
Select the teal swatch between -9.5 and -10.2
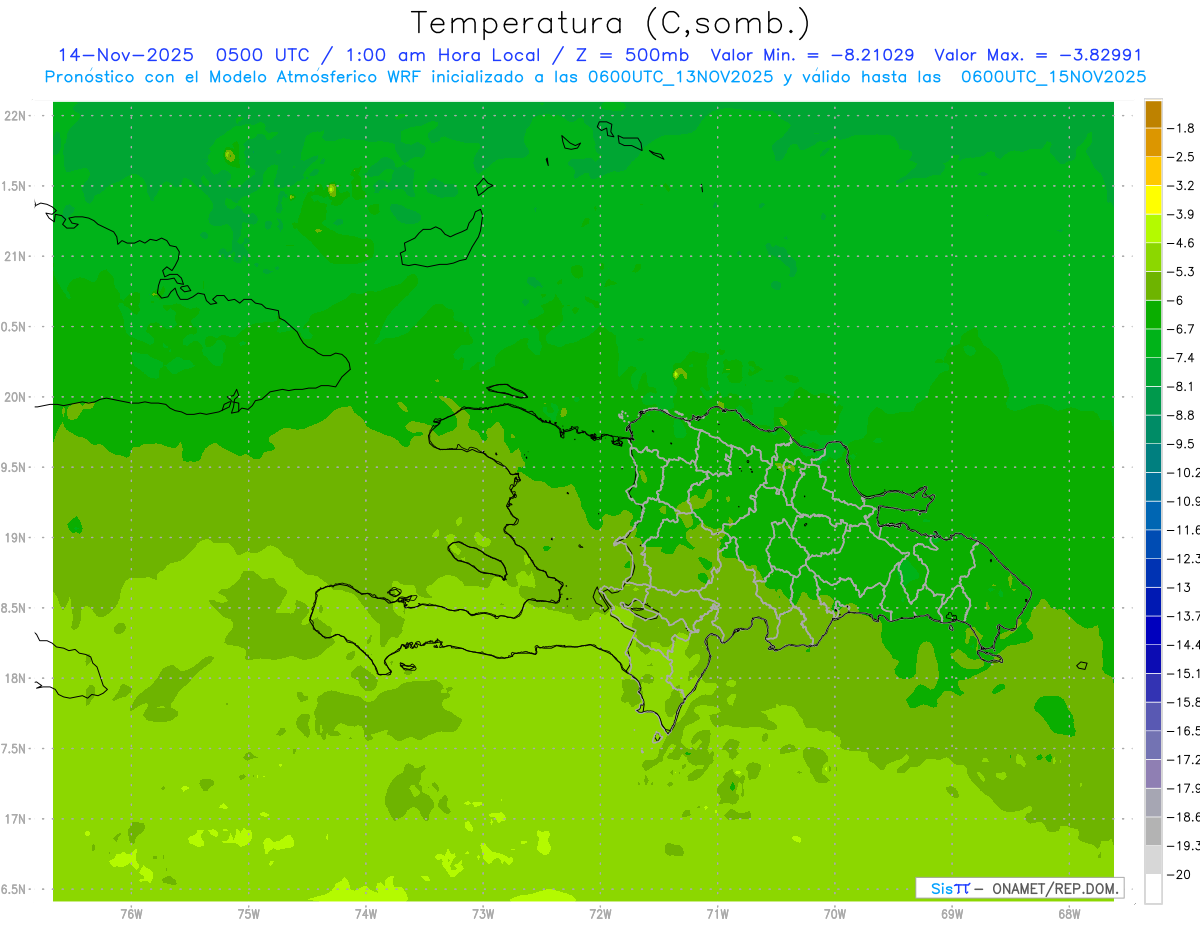pos(1153,458)
